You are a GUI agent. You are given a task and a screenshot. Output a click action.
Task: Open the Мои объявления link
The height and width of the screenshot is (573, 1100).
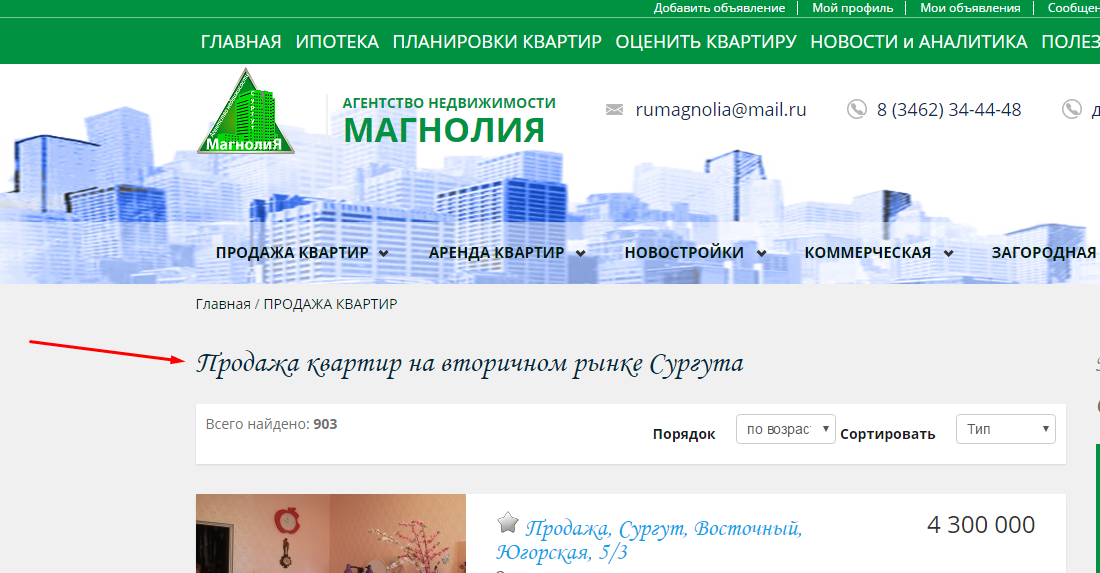970,8
